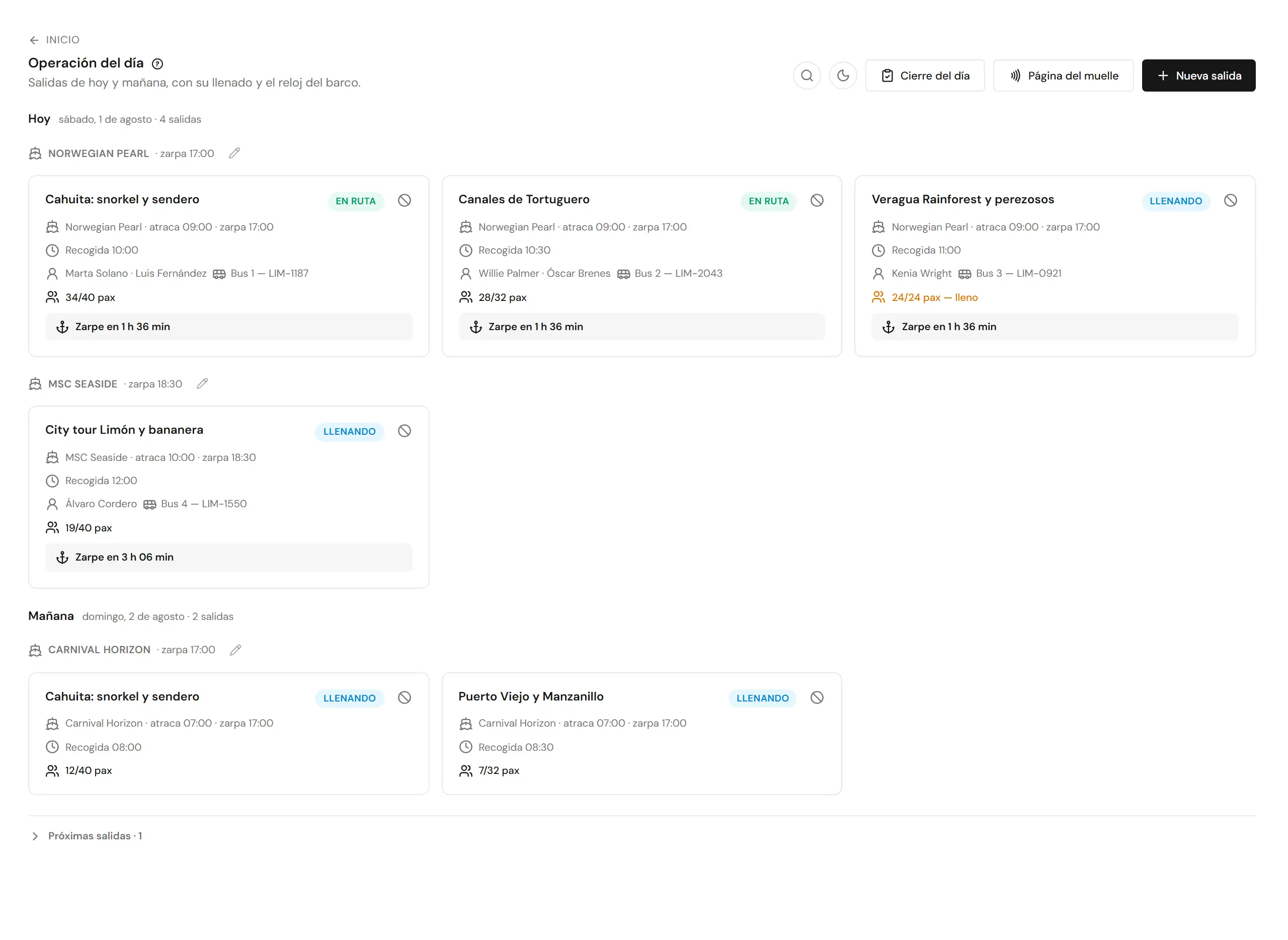Create a Nueva salida
This screenshot has width=1288, height=940.
click(x=1198, y=75)
